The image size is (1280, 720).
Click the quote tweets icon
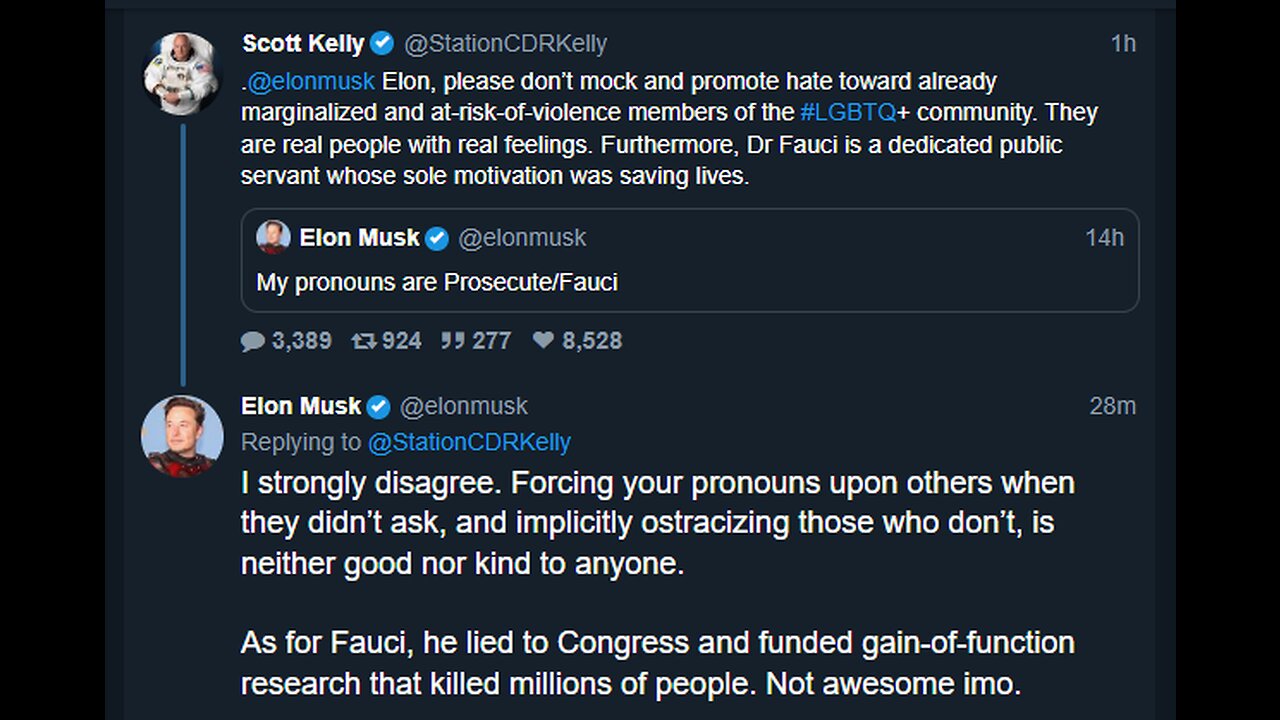tap(453, 341)
